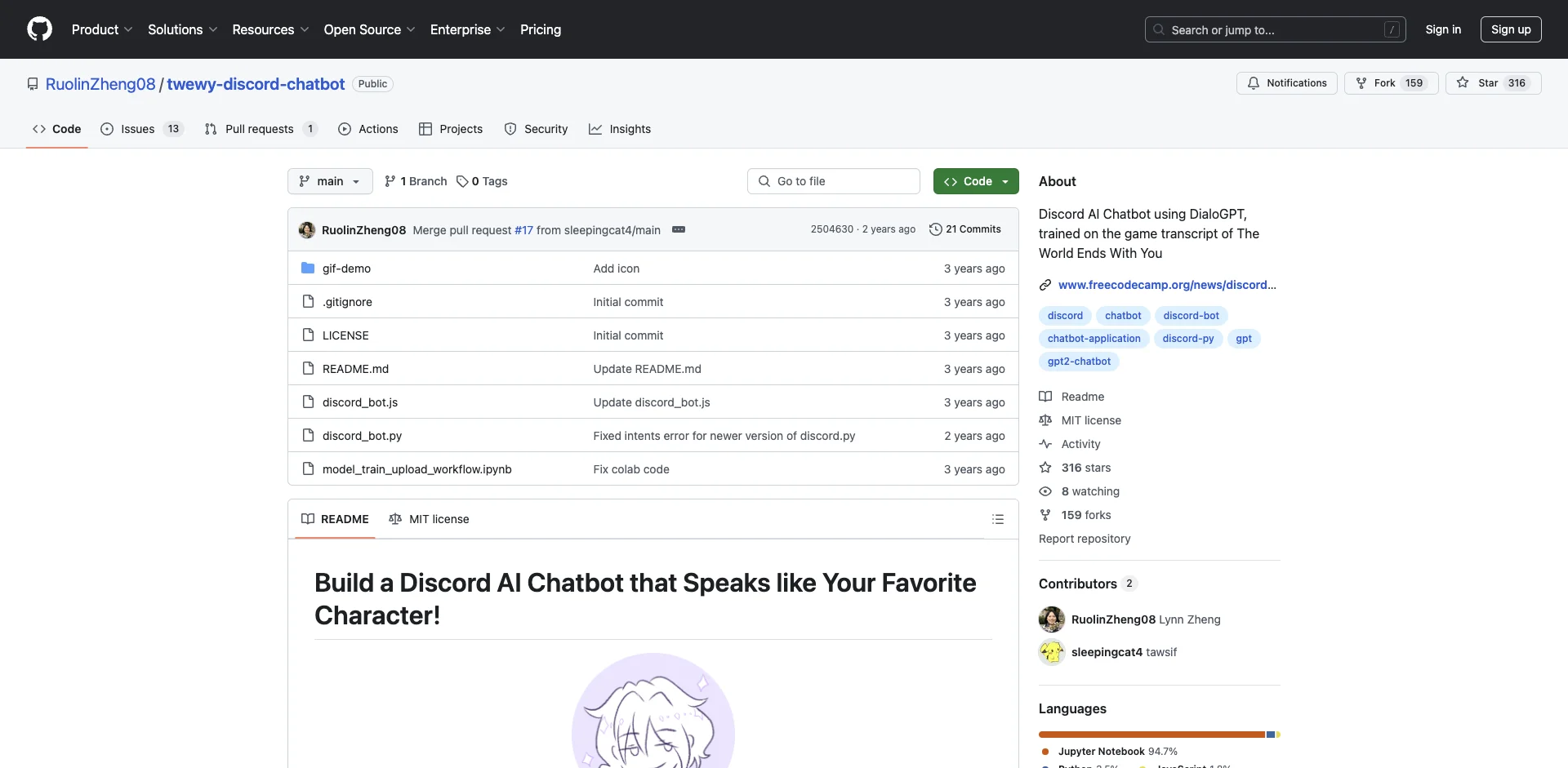
Task: Open the main branch selector dropdown
Action: [330, 181]
